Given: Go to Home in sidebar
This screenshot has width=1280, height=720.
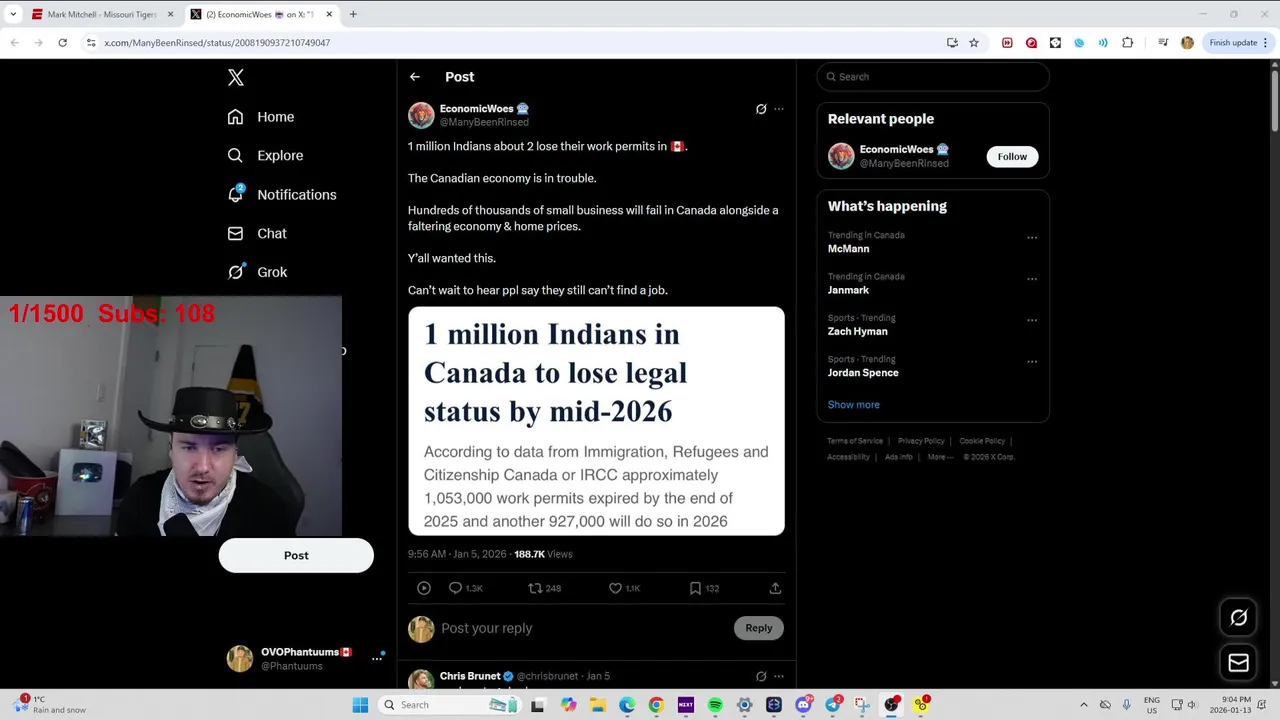Looking at the screenshot, I should (x=260, y=117).
